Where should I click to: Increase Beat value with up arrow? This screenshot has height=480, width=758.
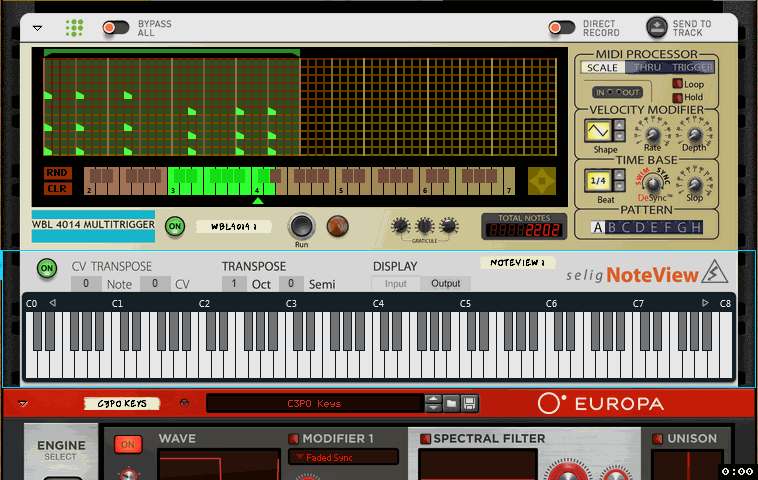tap(619, 175)
